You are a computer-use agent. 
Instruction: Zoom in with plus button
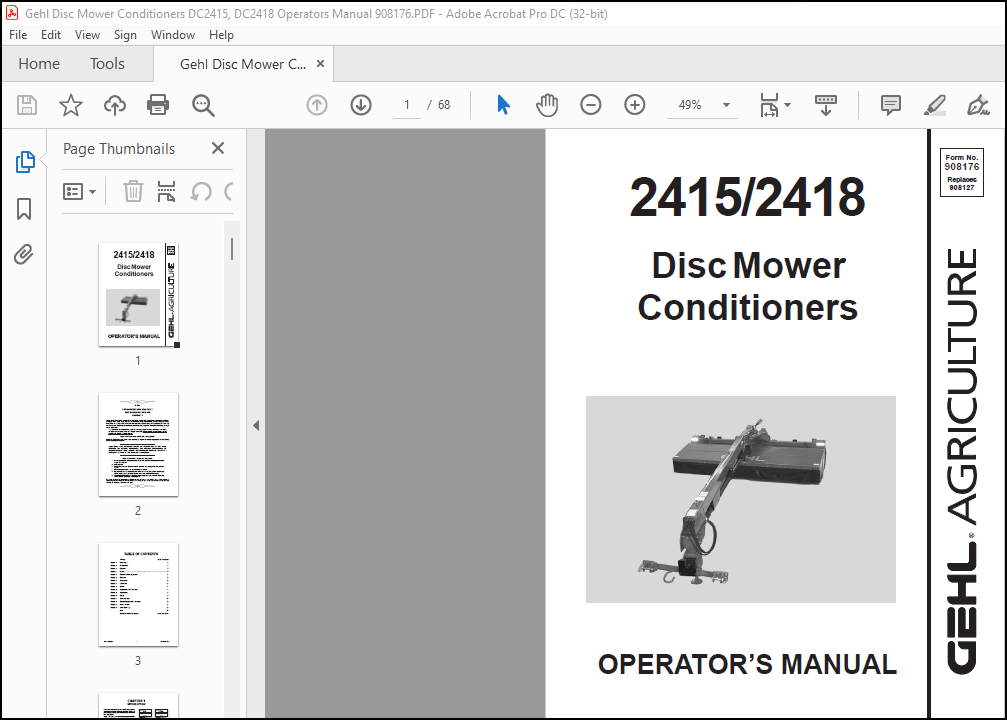(635, 105)
